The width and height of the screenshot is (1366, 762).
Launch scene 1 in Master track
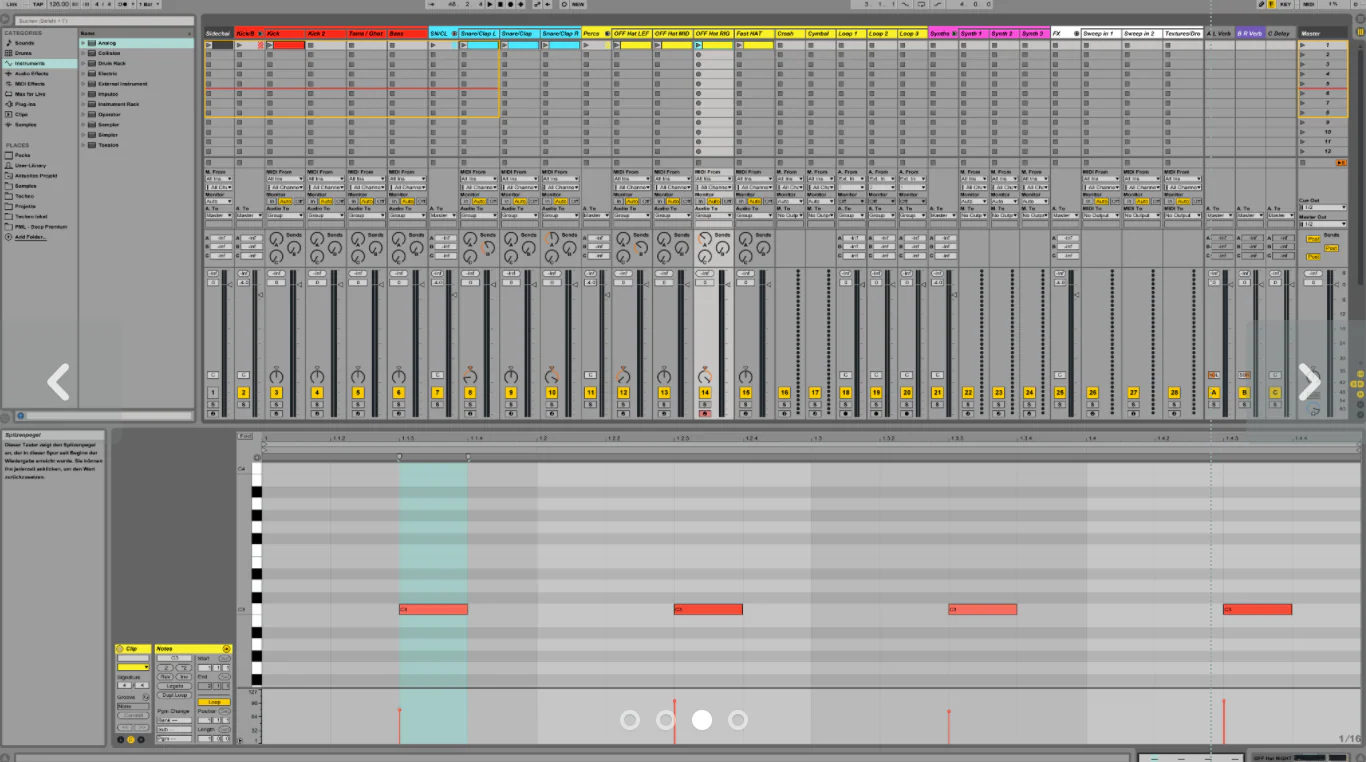pyautogui.click(x=1303, y=44)
